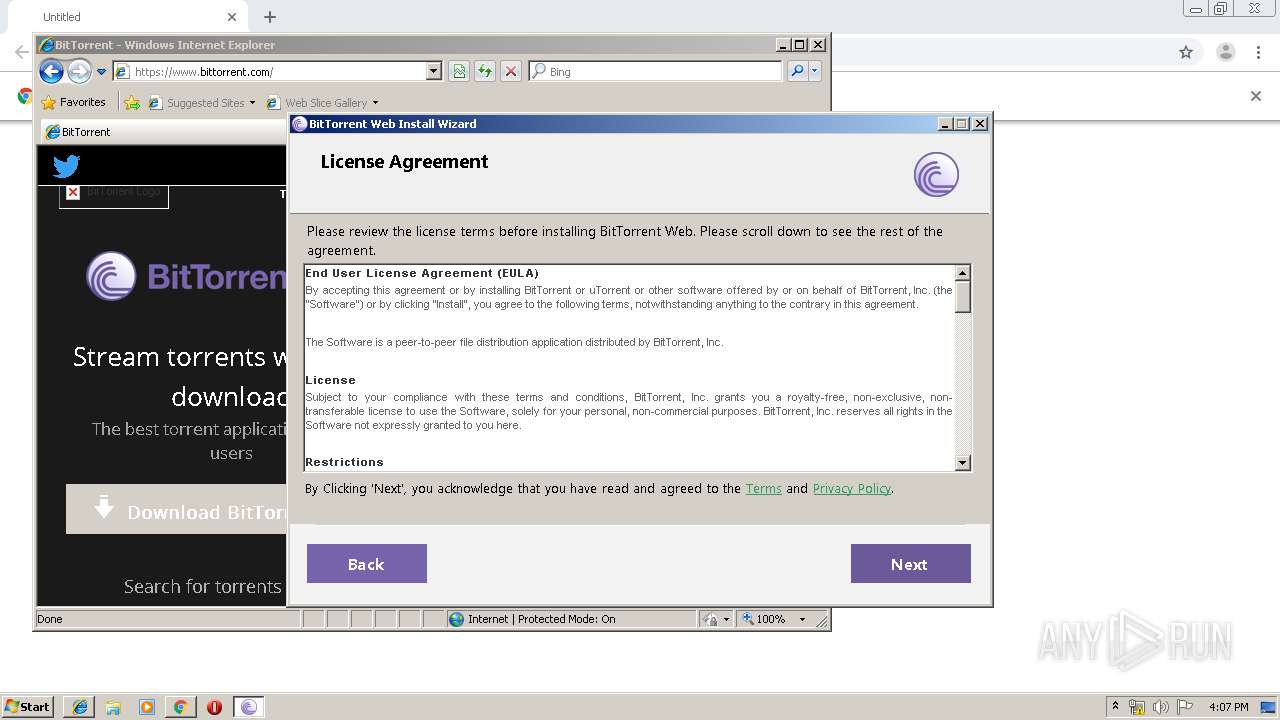Image resolution: width=1280 pixels, height=720 pixels.
Task: Click the taskbar clock 4:07 PM
Action: point(1228,707)
